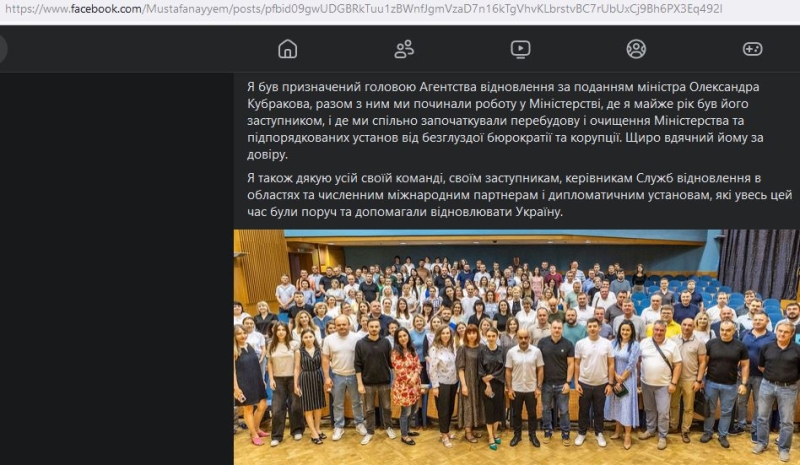Go to the Facebook Home feed icon
Image resolution: width=800 pixels, height=465 pixels.
(288, 49)
